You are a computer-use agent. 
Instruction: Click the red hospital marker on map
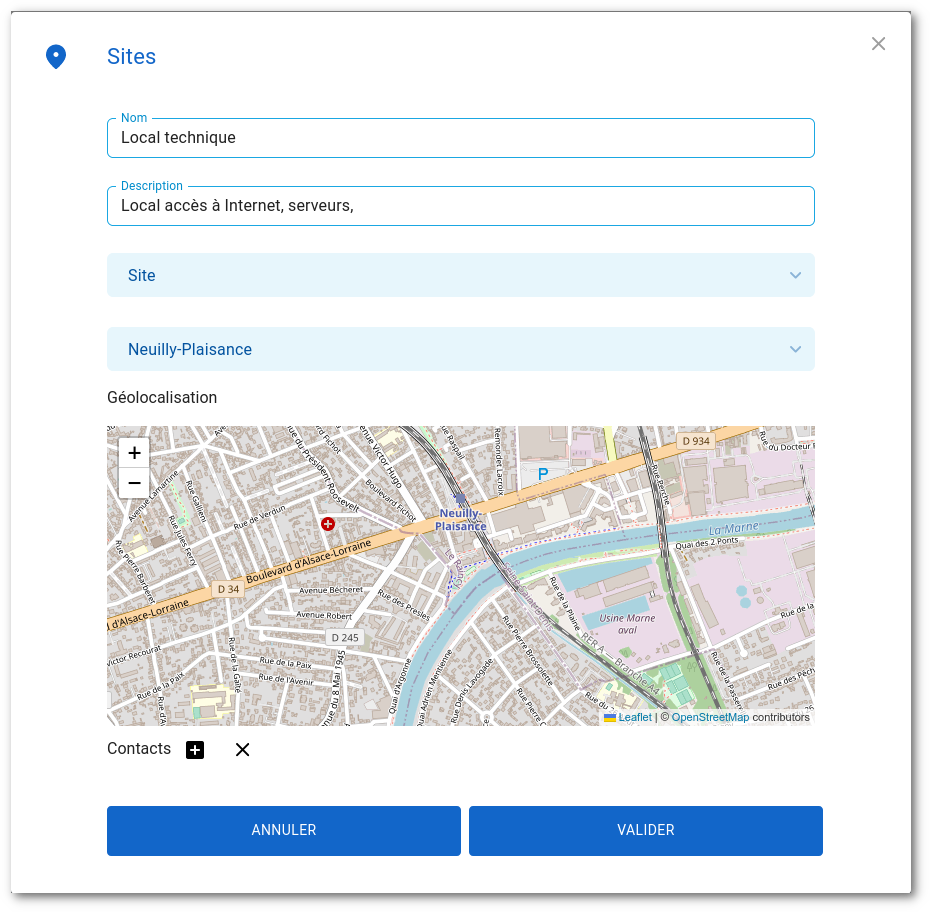point(327,524)
